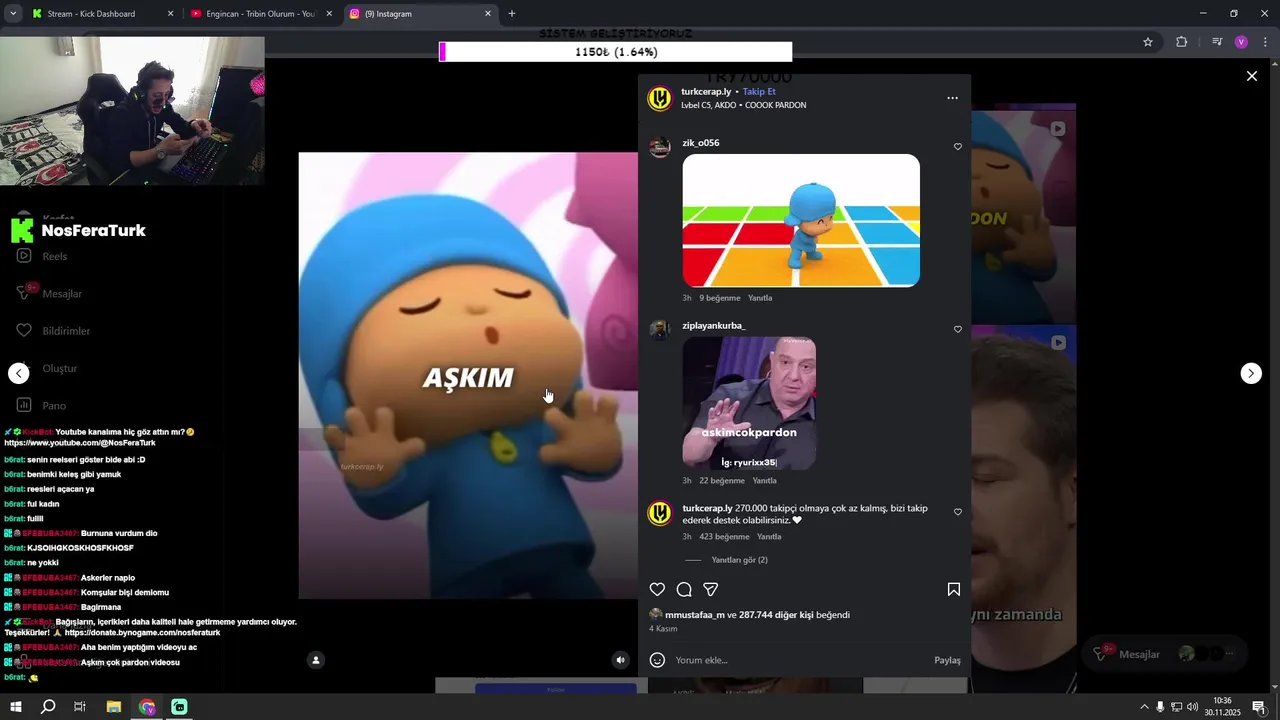
Task: Show tagged users icon on video
Action: 316,660
